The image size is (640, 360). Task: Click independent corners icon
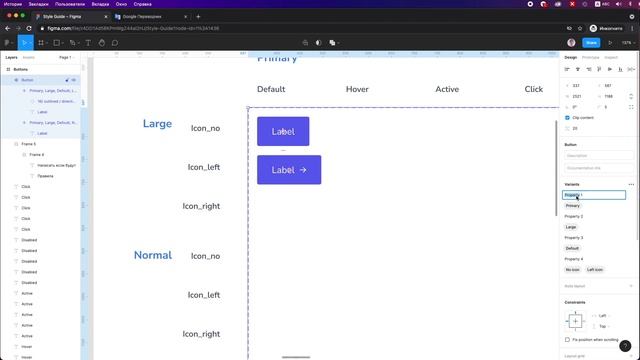tap(631, 107)
